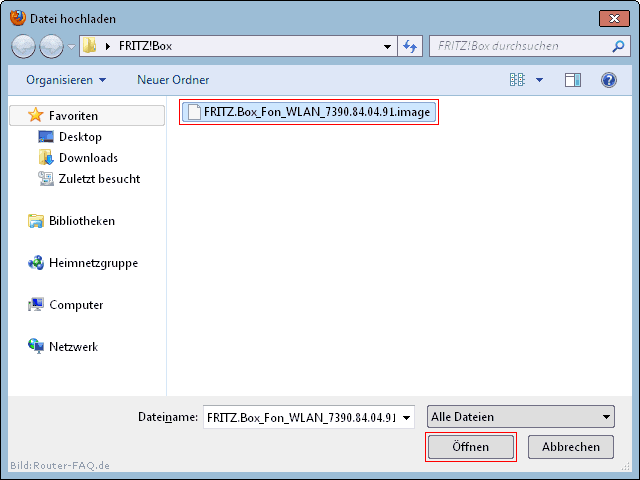The height and width of the screenshot is (480, 640).
Task: Select Computer in the navigation pane
Action: (x=76, y=305)
